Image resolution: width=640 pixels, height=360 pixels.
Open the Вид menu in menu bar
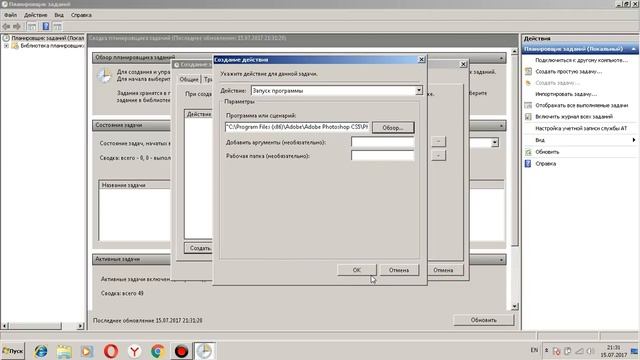click(59, 15)
